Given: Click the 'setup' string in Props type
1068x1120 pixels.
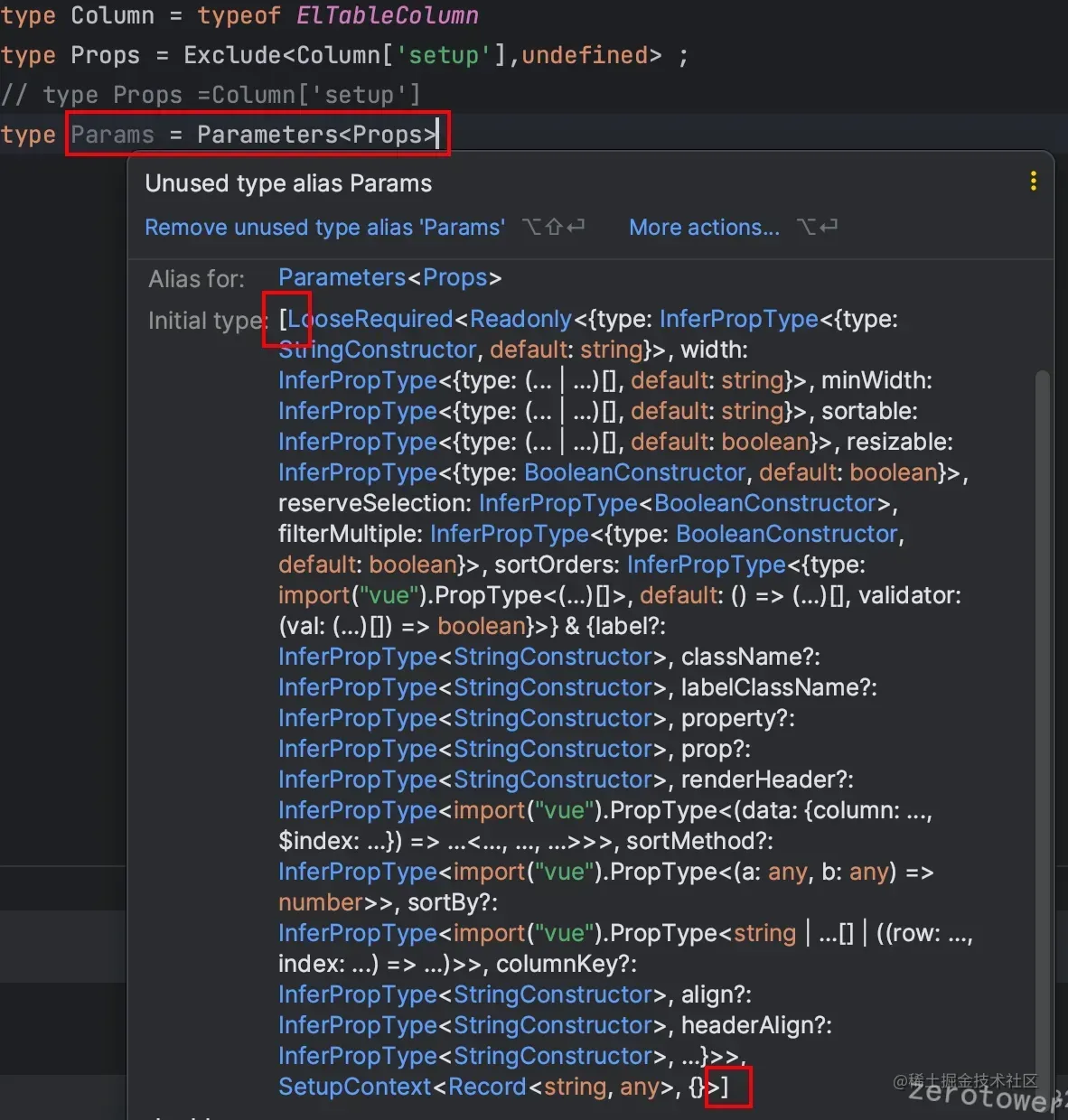Looking at the screenshot, I should 444,55.
